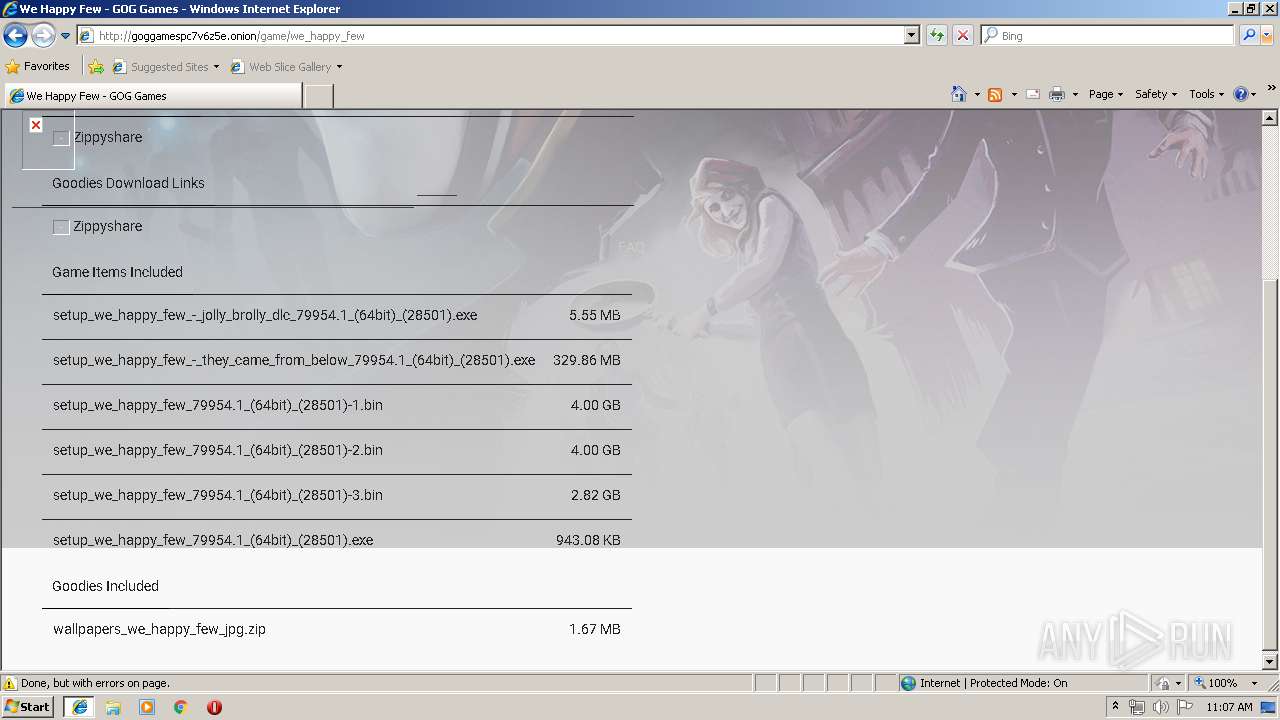Click the Internet Explorer taskbar icon

[x=79, y=707]
